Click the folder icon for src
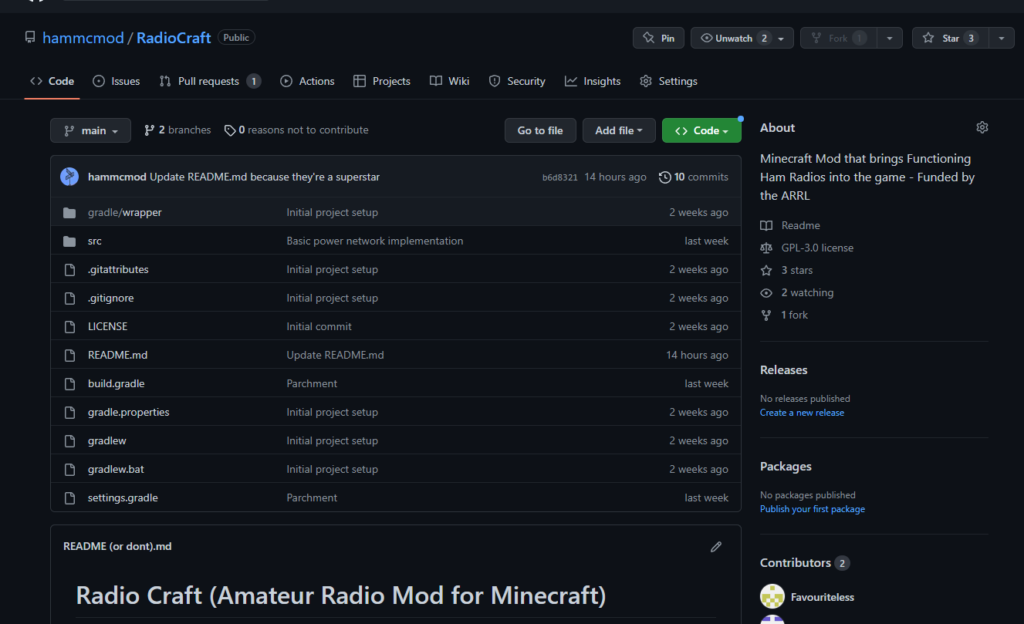 coord(69,241)
